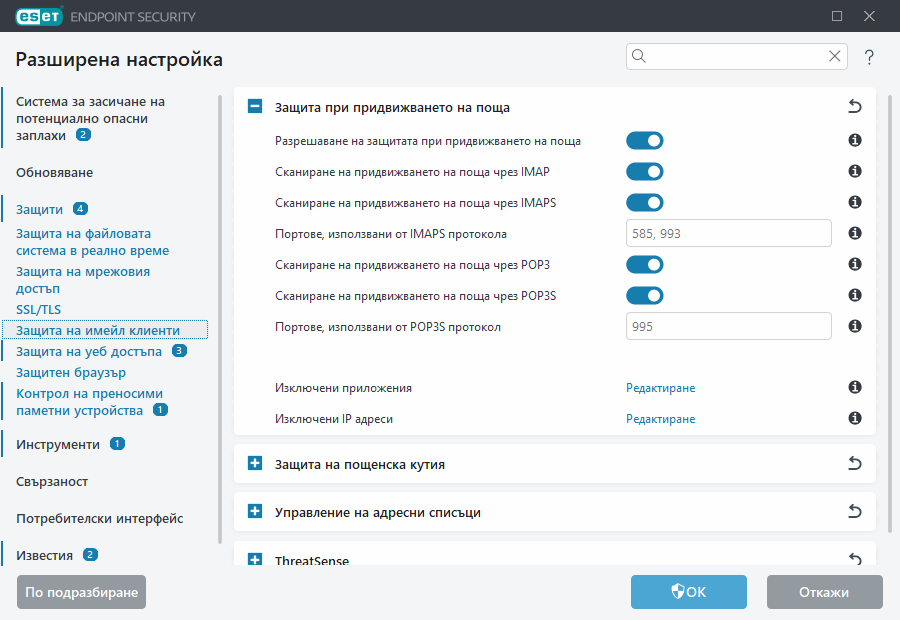Open Защита на уеб достъпа in sidebar
This screenshot has width=900, height=620.
point(89,351)
